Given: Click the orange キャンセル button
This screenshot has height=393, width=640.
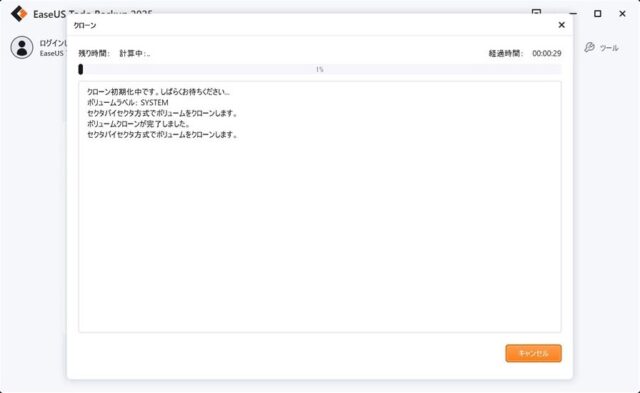Looking at the screenshot, I should (x=533, y=353).
